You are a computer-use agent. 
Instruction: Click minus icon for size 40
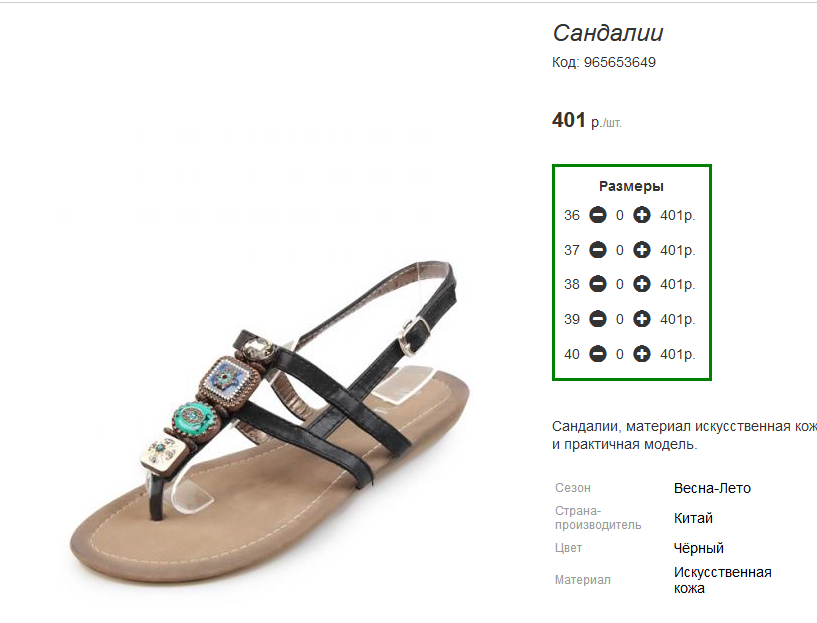click(x=598, y=354)
